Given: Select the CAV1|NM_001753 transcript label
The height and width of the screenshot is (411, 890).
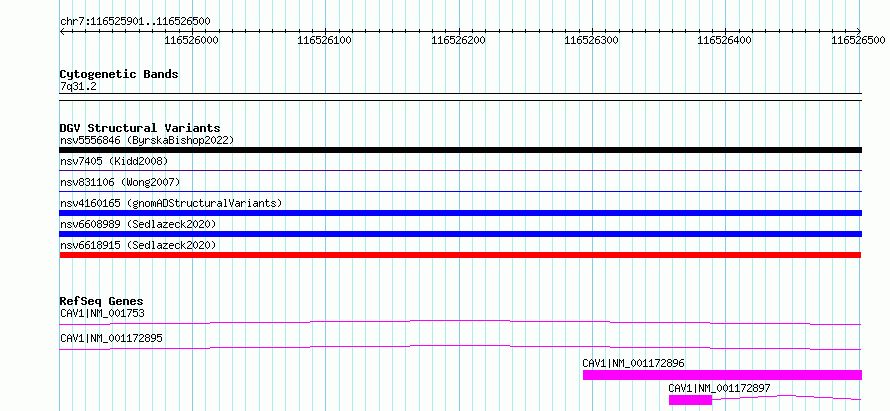Looking at the screenshot, I should tap(102, 313).
